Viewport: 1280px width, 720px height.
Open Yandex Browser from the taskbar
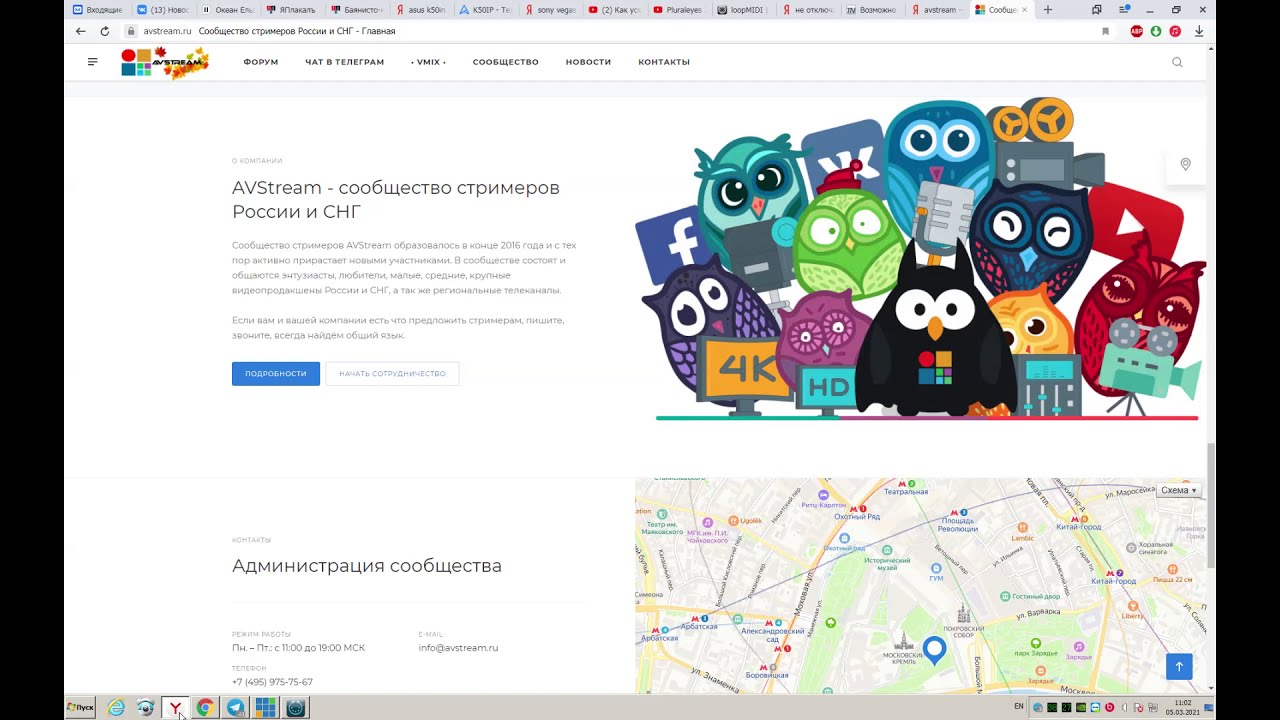(x=175, y=708)
